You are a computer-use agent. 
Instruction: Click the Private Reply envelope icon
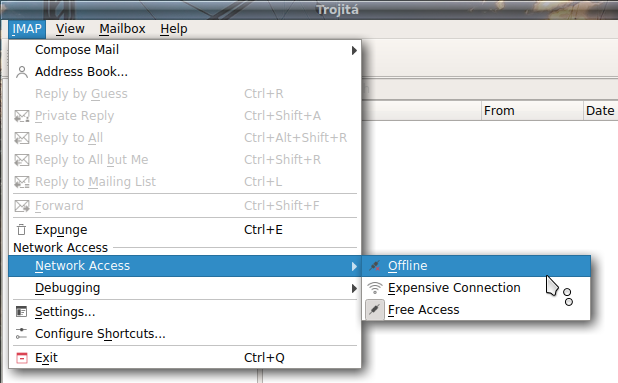(x=22, y=116)
